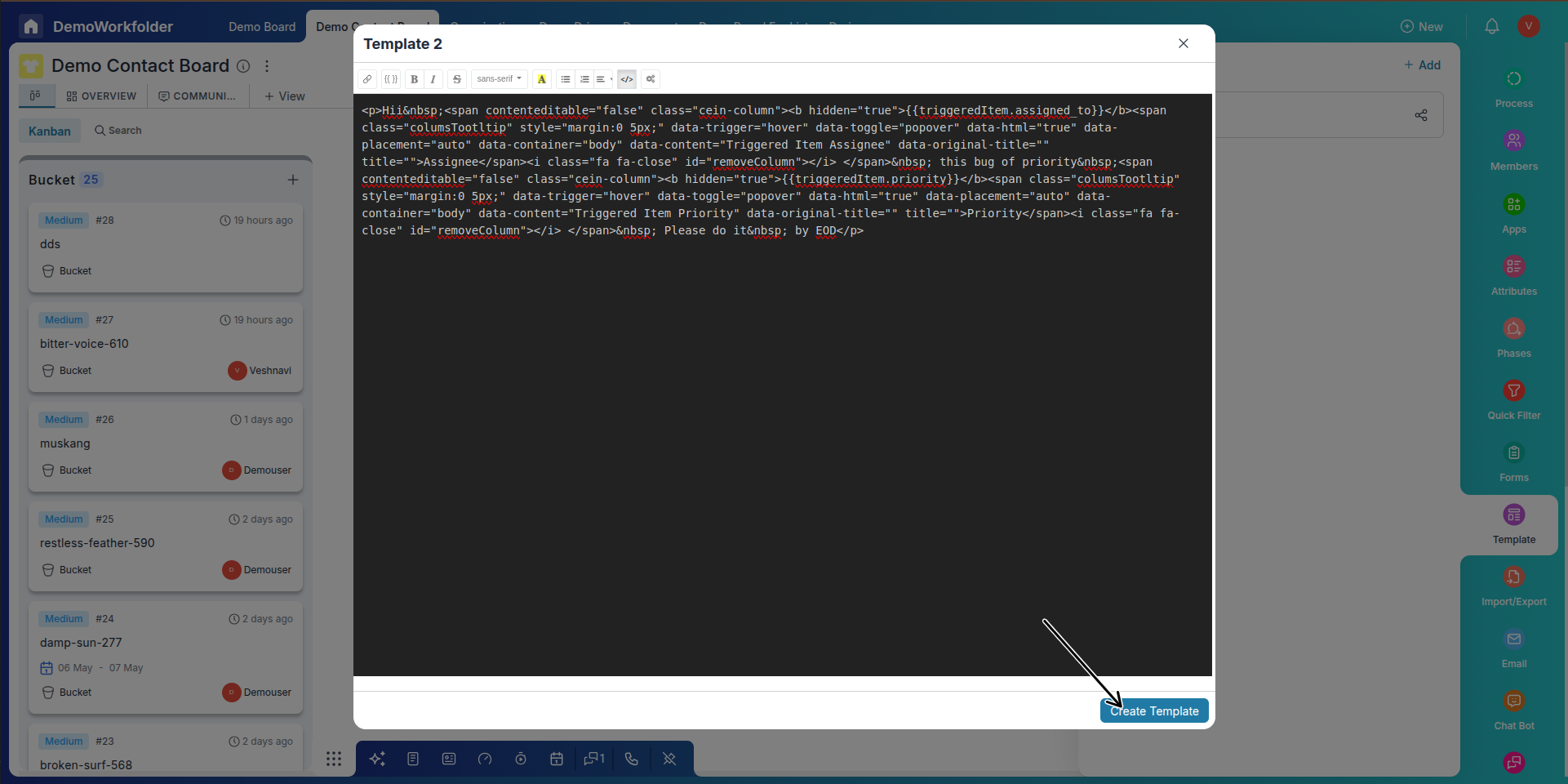This screenshot has width=1568, height=784.
Task: Click the Veshnavi assignee on card #27
Action: [x=260, y=371]
